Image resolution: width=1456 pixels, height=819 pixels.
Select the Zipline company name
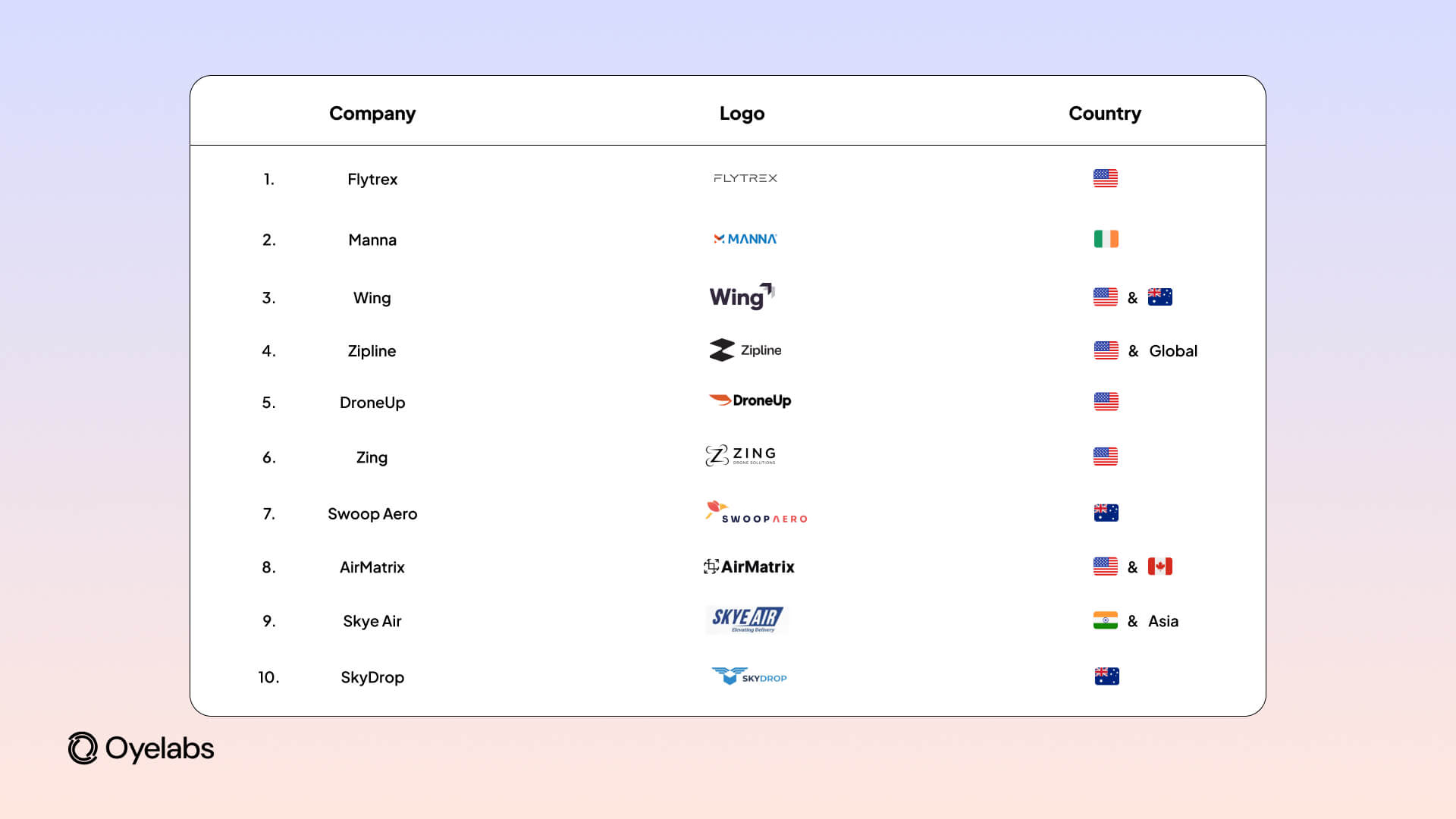372,351
